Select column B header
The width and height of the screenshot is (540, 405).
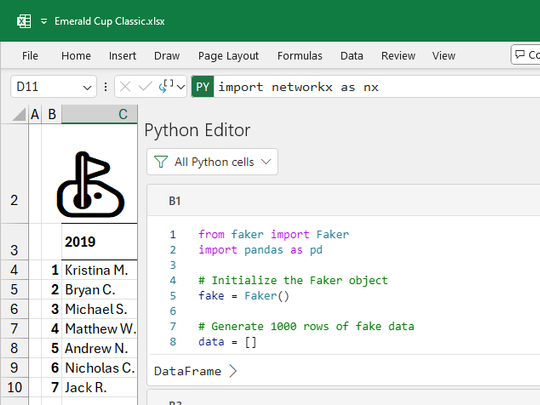[x=52, y=114]
